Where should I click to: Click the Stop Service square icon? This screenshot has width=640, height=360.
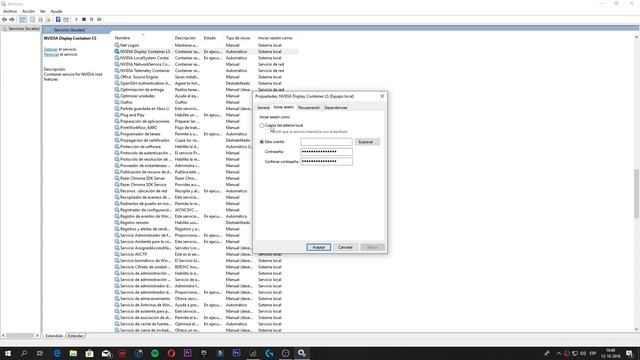(84, 20)
